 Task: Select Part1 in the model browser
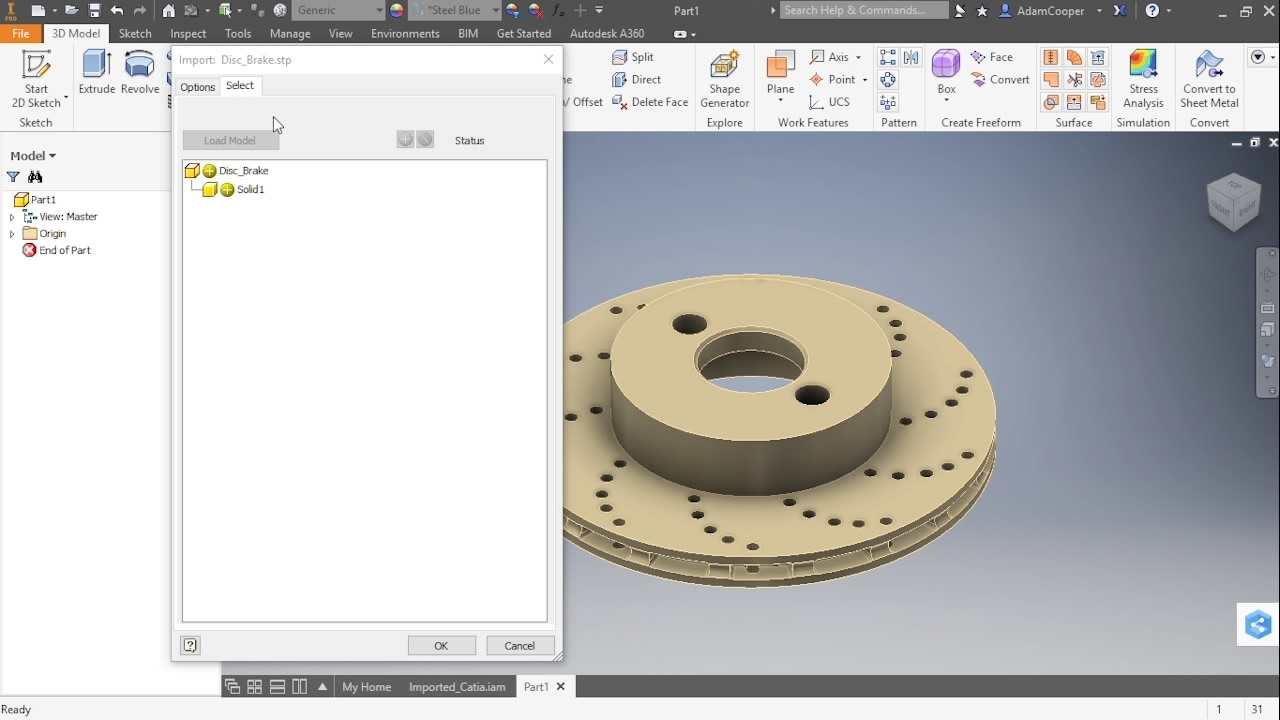35,200
